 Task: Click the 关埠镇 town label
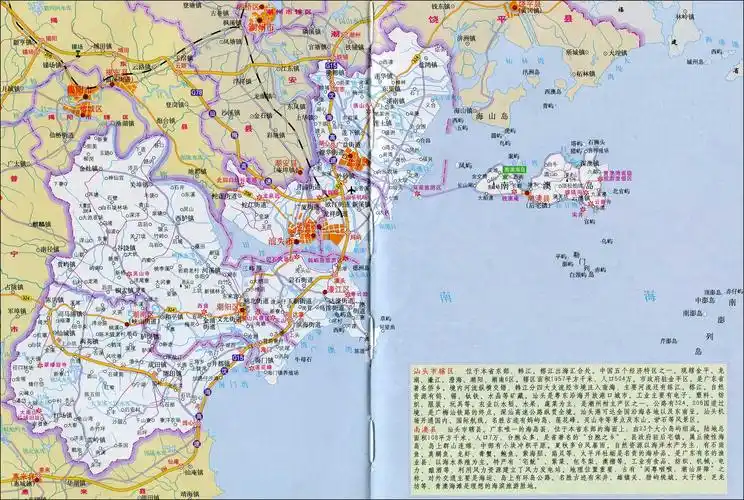pyautogui.click(x=139, y=185)
